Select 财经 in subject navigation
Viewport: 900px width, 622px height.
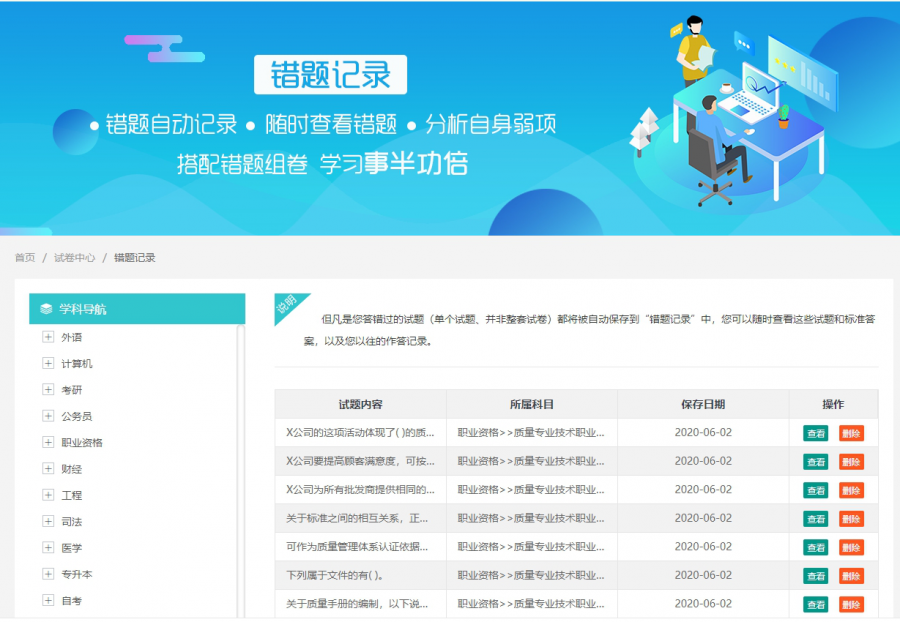tap(71, 468)
